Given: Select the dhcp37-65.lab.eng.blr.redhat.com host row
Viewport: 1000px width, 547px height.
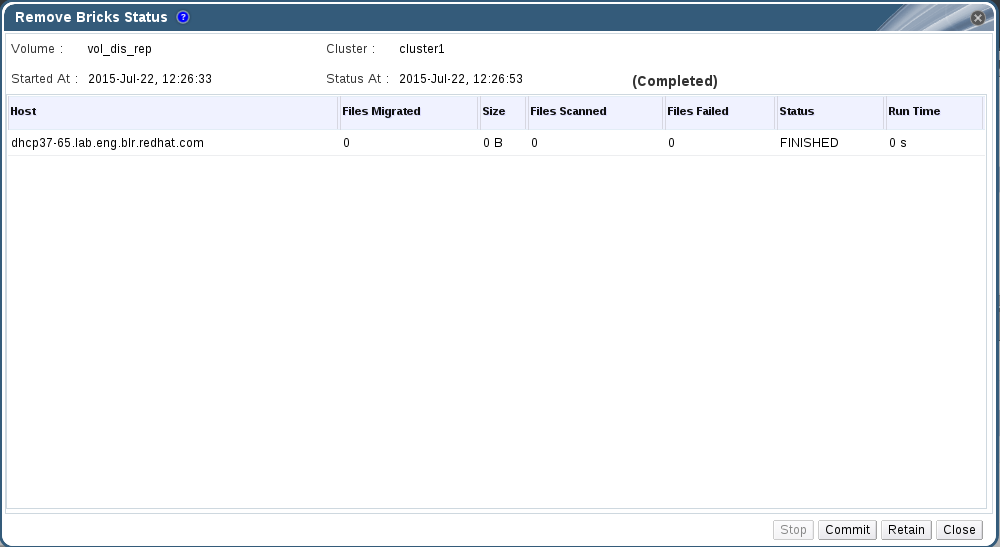Looking at the screenshot, I should tap(107, 143).
